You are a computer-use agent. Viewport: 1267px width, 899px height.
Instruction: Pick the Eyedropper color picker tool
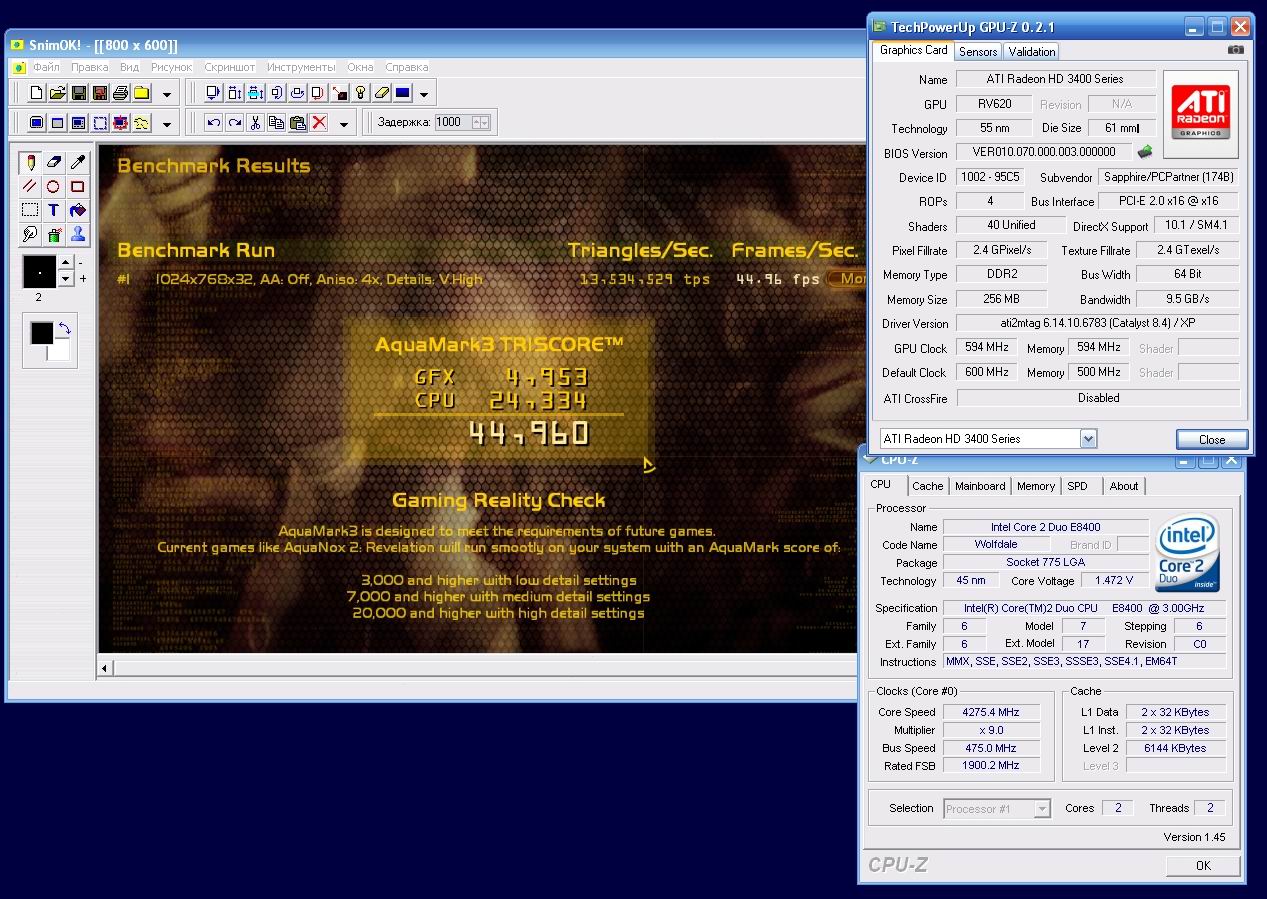78,162
